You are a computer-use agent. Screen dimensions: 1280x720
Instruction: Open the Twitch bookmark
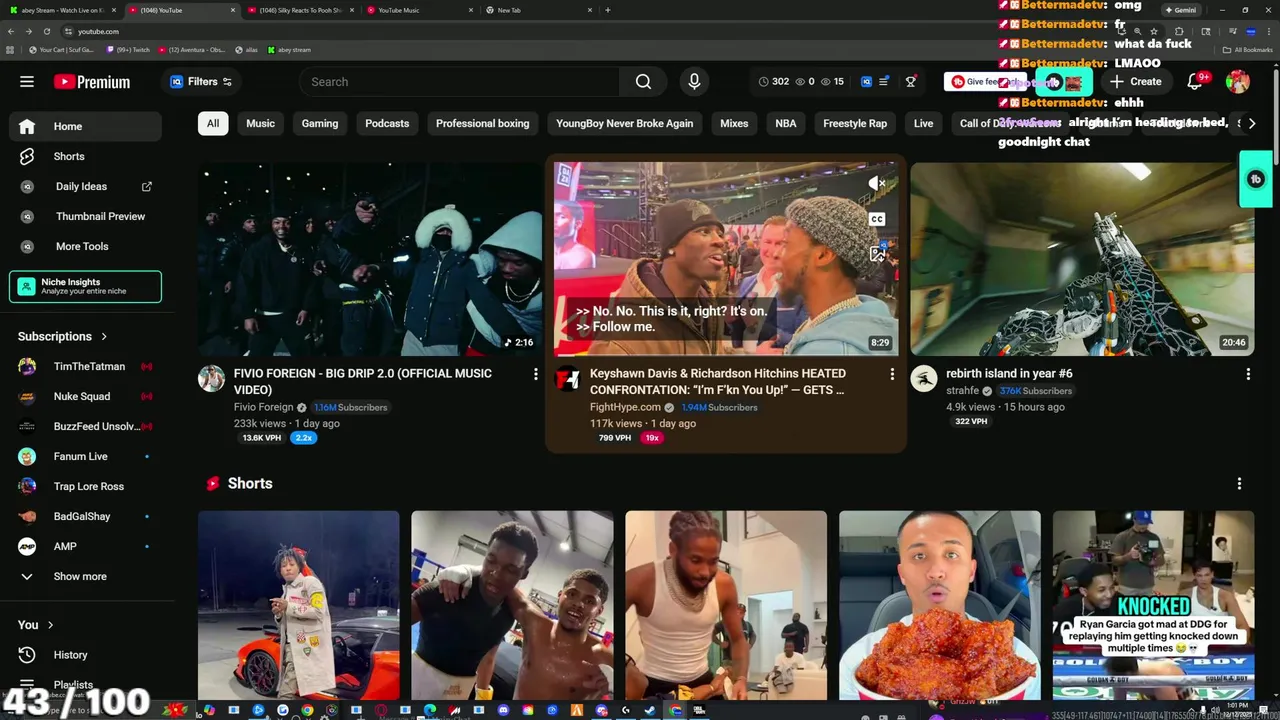[128, 49]
